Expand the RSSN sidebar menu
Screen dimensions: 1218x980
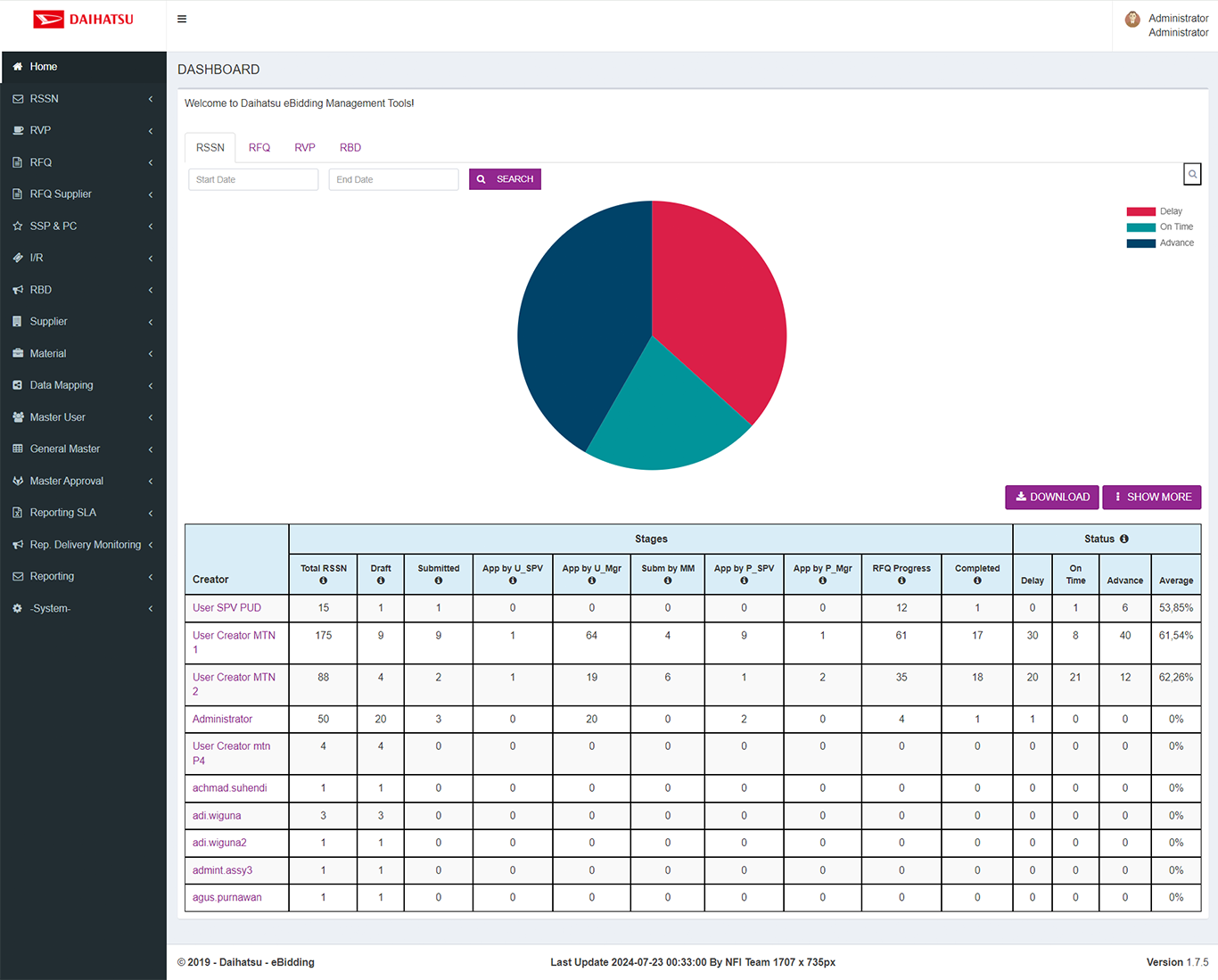83,98
